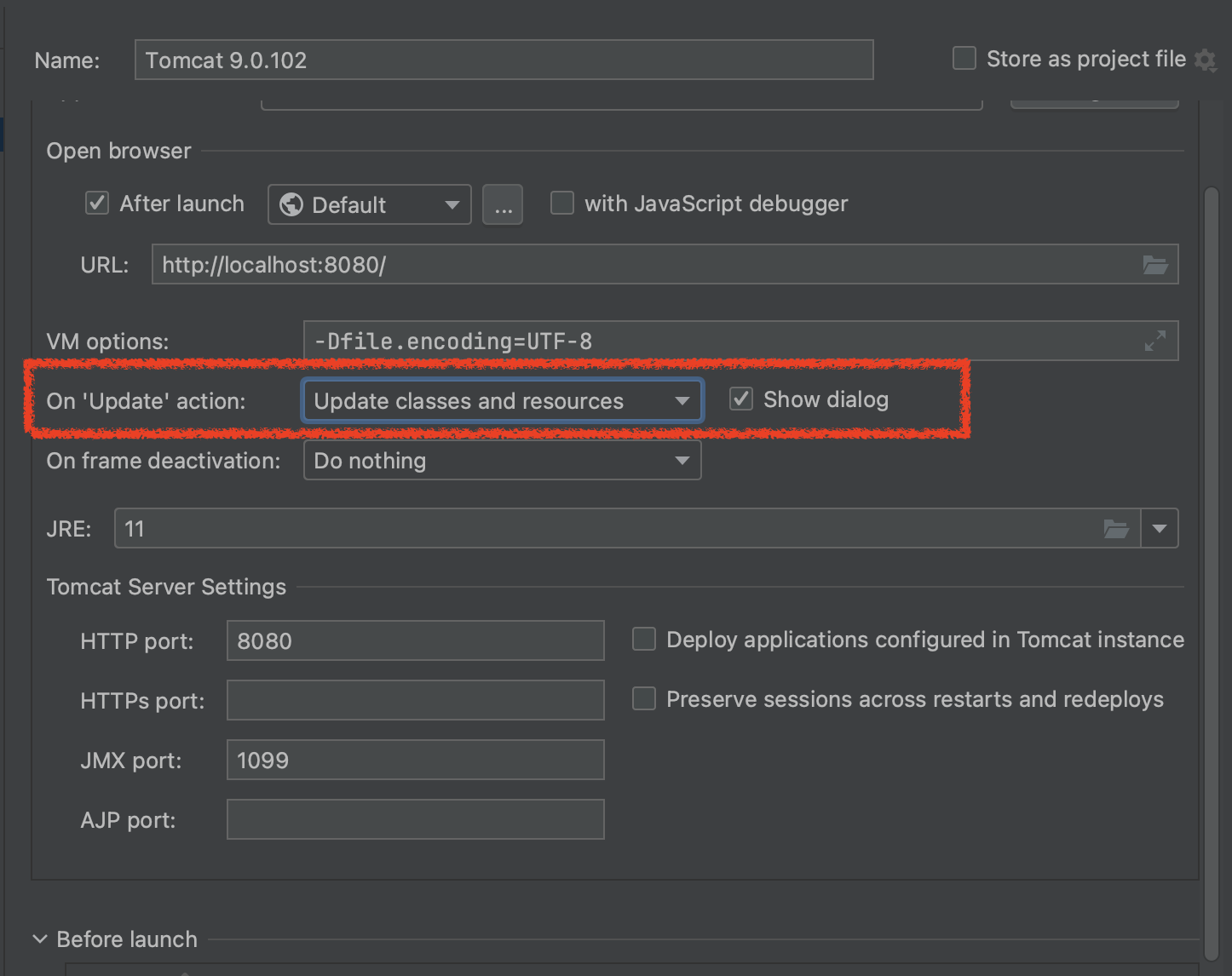Collapse the Before launch section
The width and height of the screenshot is (1232, 976).
(40, 939)
